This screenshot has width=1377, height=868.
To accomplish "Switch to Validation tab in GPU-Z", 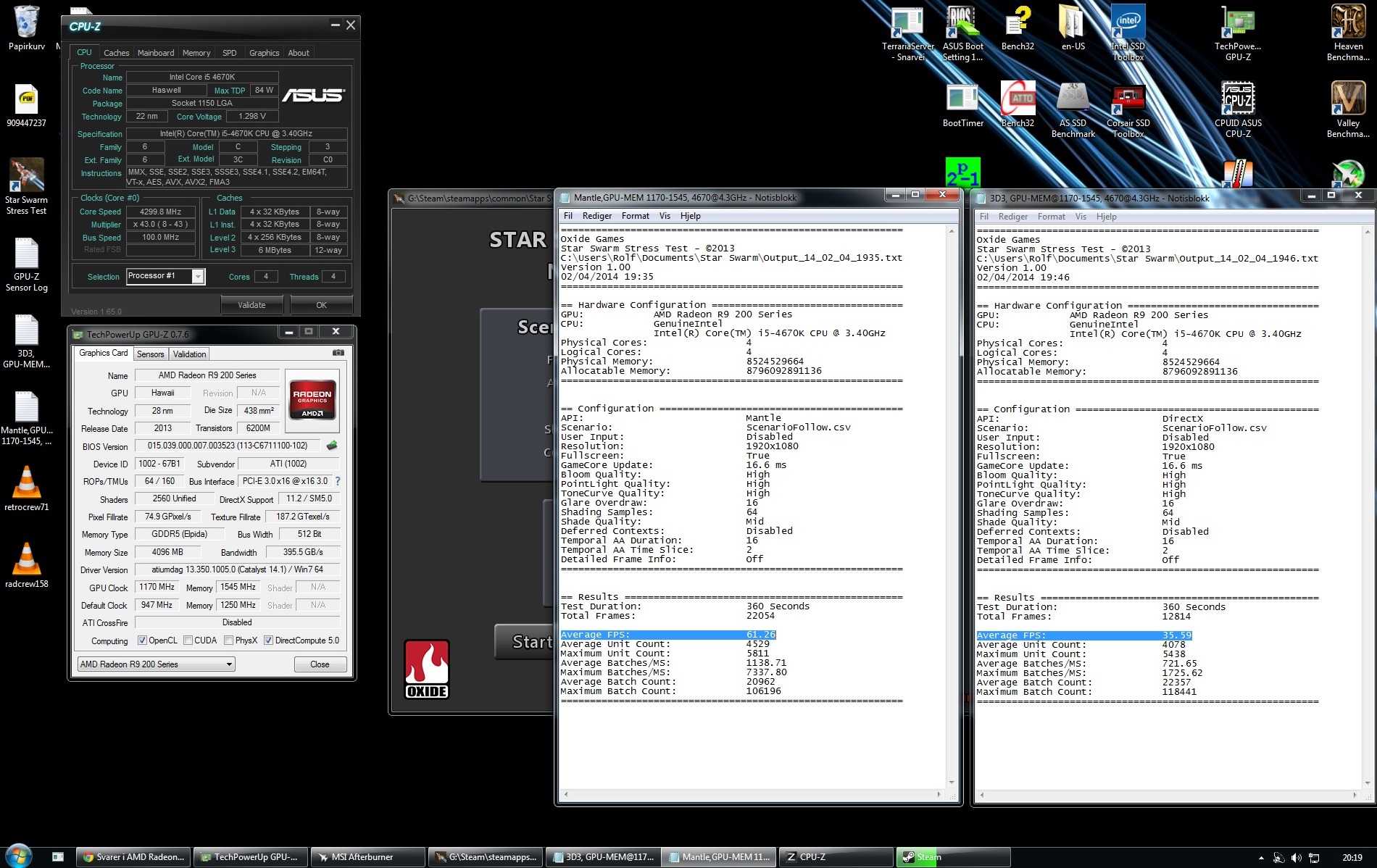I will [x=190, y=354].
